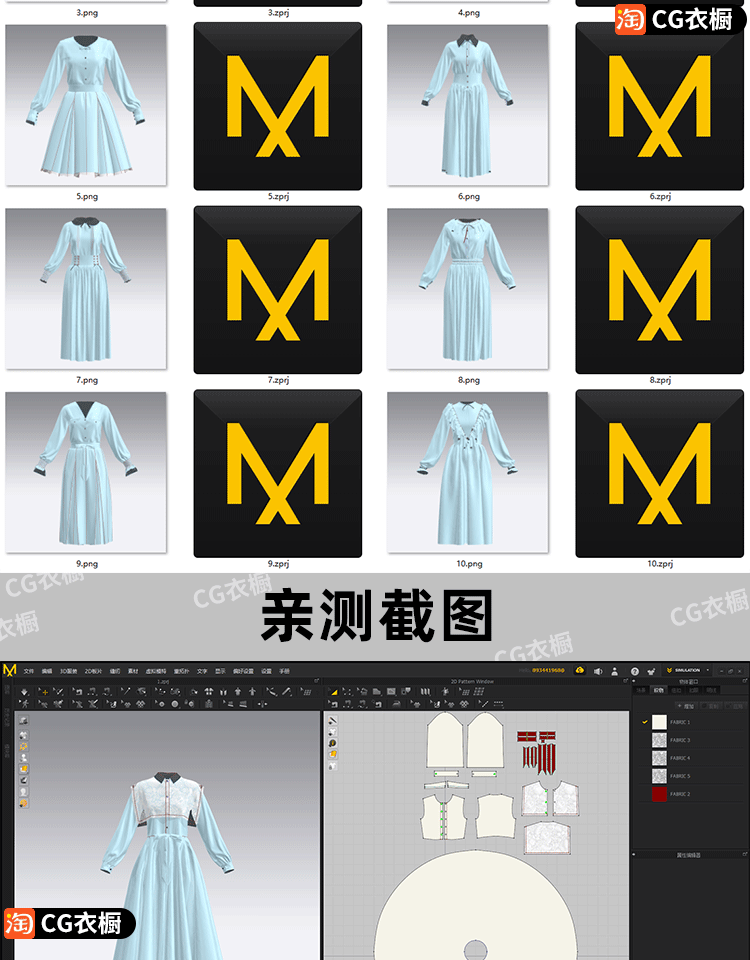Click the 增加 add fabric button
This screenshot has height=960, width=750.
686,706
